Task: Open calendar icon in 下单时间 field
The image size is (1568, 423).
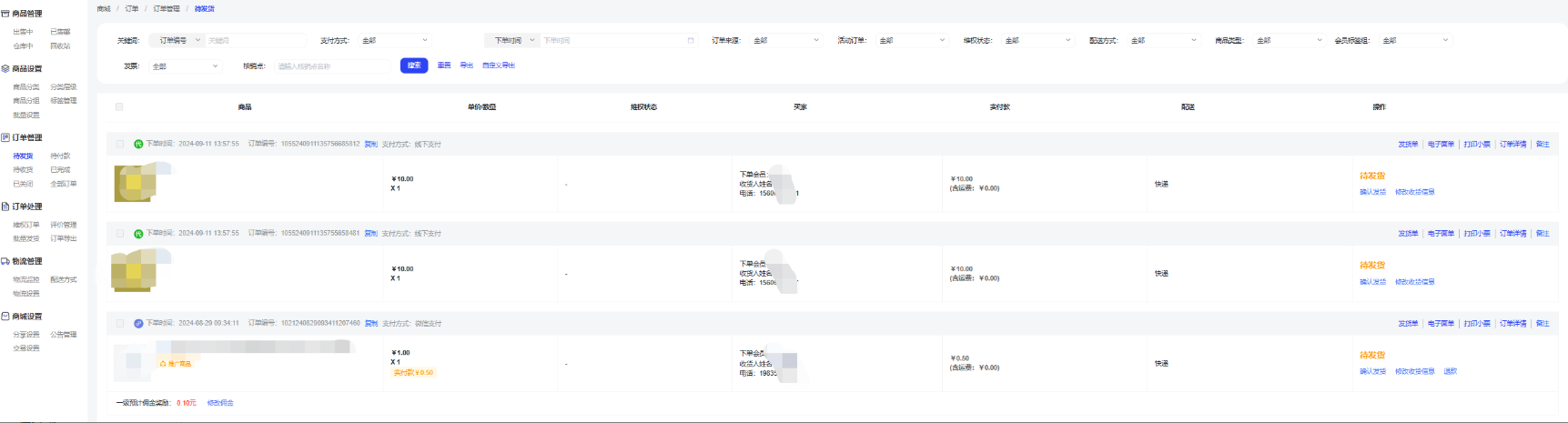Action: tap(691, 40)
